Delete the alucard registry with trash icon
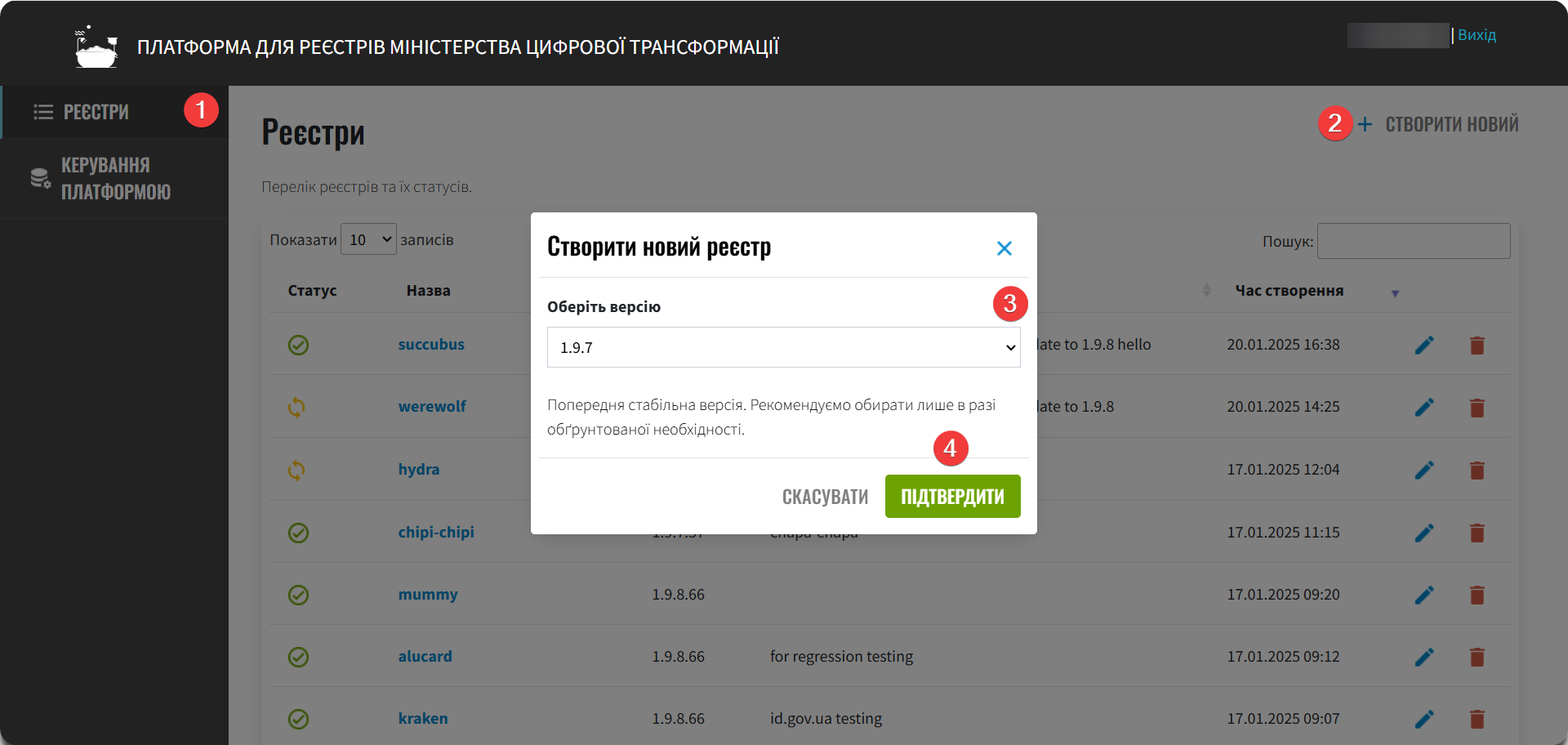 point(1477,658)
